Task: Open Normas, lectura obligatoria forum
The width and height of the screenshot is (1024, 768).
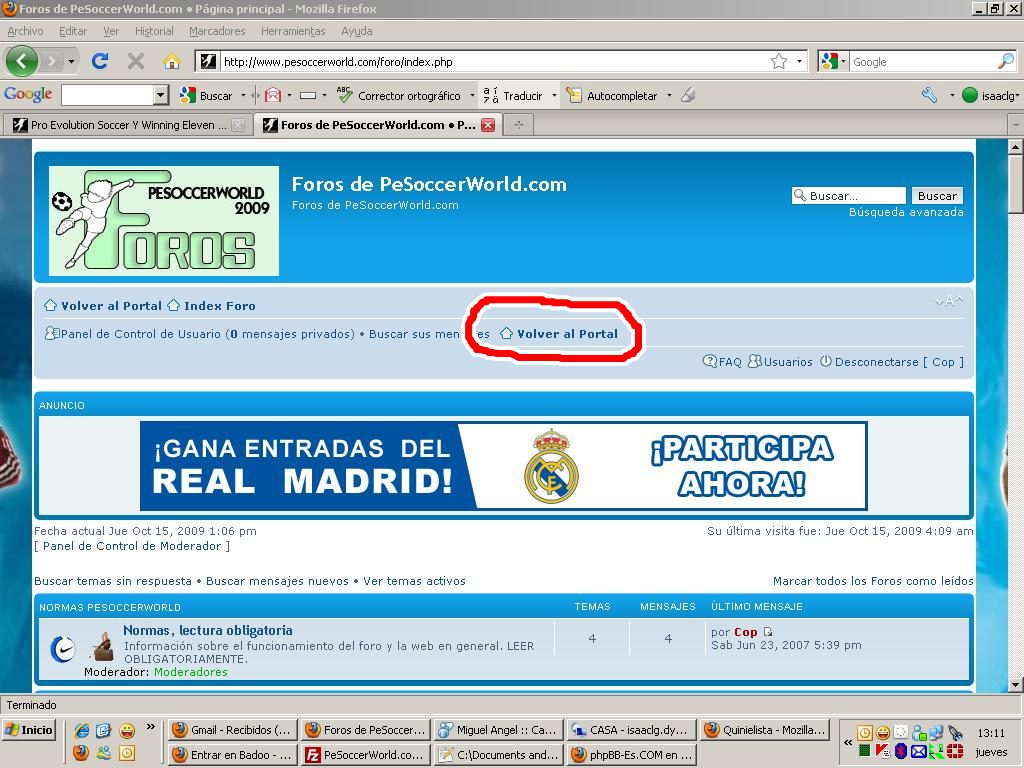Action: [208, 630]
